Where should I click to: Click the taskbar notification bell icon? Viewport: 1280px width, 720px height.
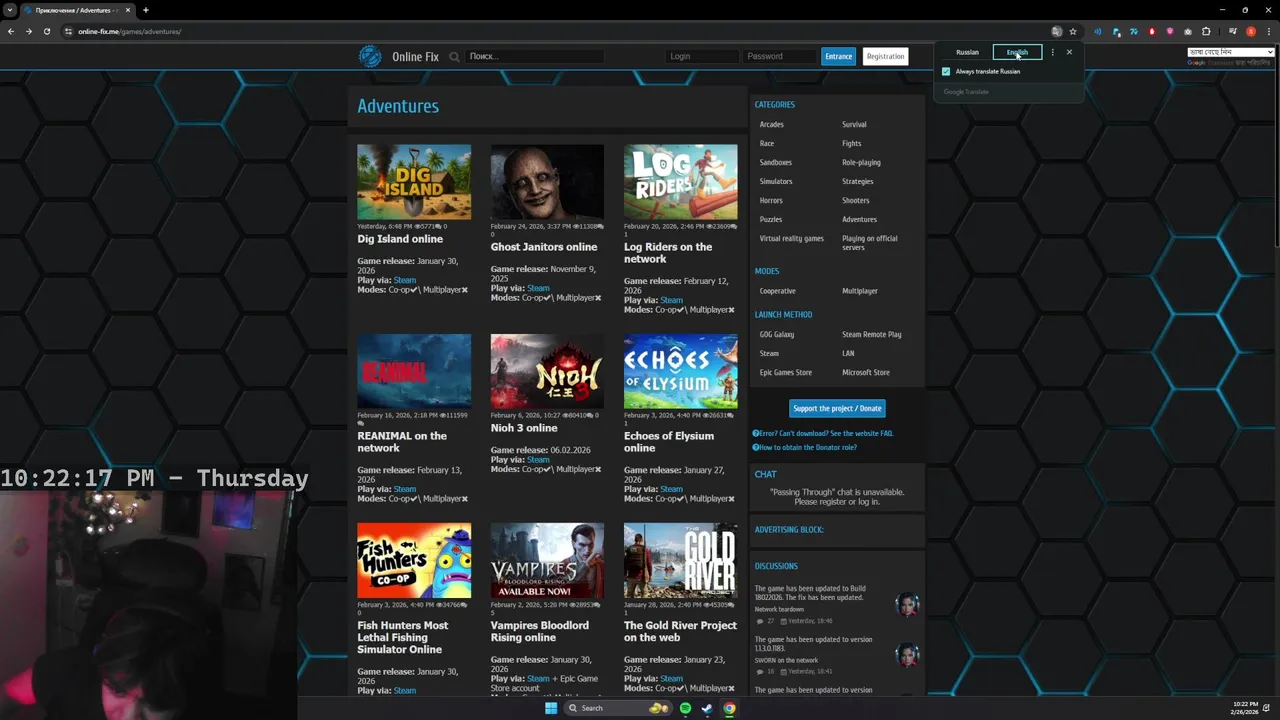pos(1266,708)
